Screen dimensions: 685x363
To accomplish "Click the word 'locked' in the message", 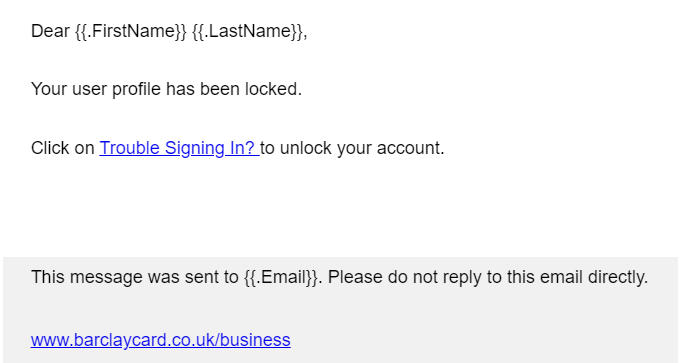I will pos(271,89).
